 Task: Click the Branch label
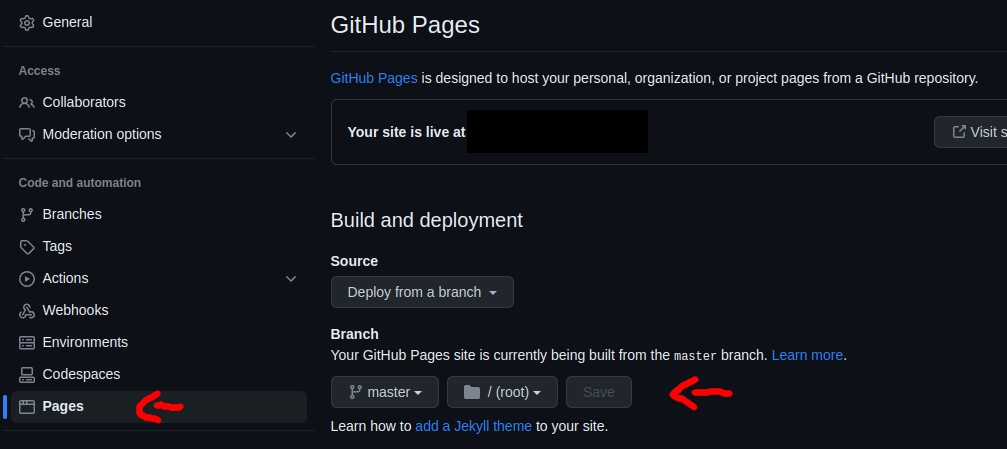pyautogui.click(x=355, y=334)
